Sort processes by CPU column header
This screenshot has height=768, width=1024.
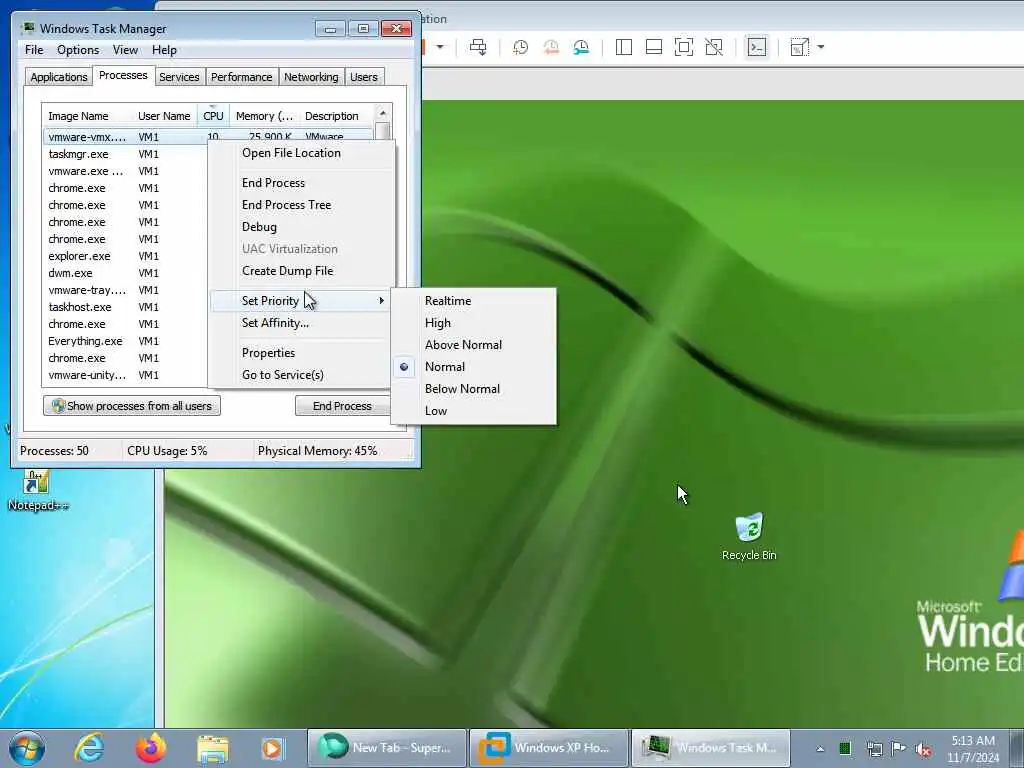click(x=213, y=116)
